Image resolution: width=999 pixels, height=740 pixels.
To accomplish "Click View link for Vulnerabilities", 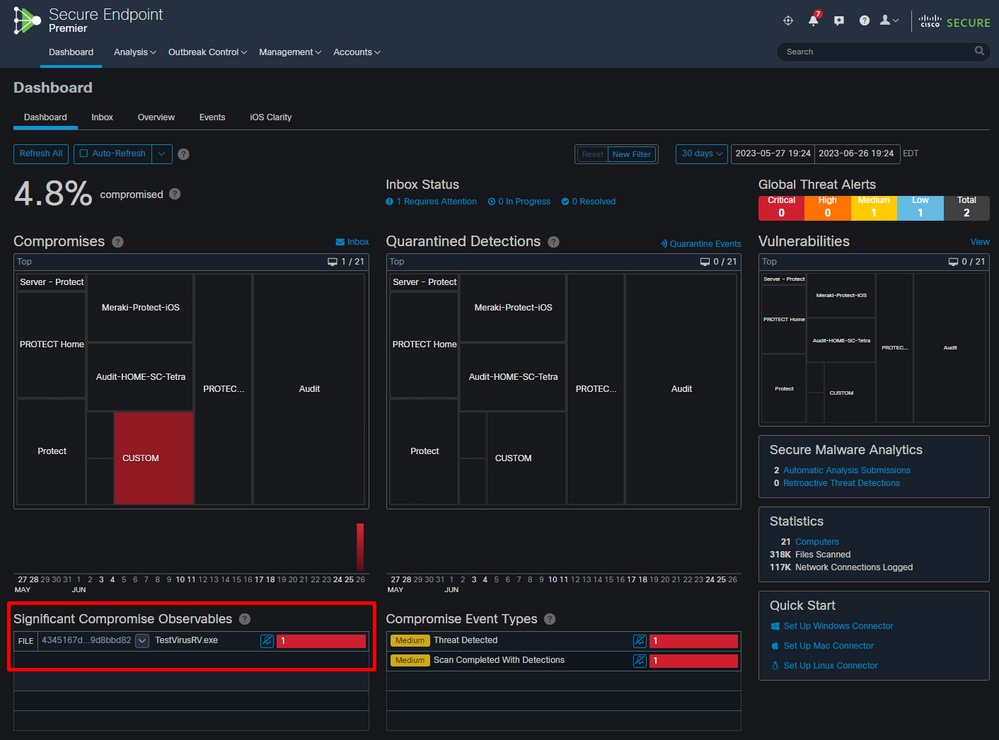I will [980, 242].
